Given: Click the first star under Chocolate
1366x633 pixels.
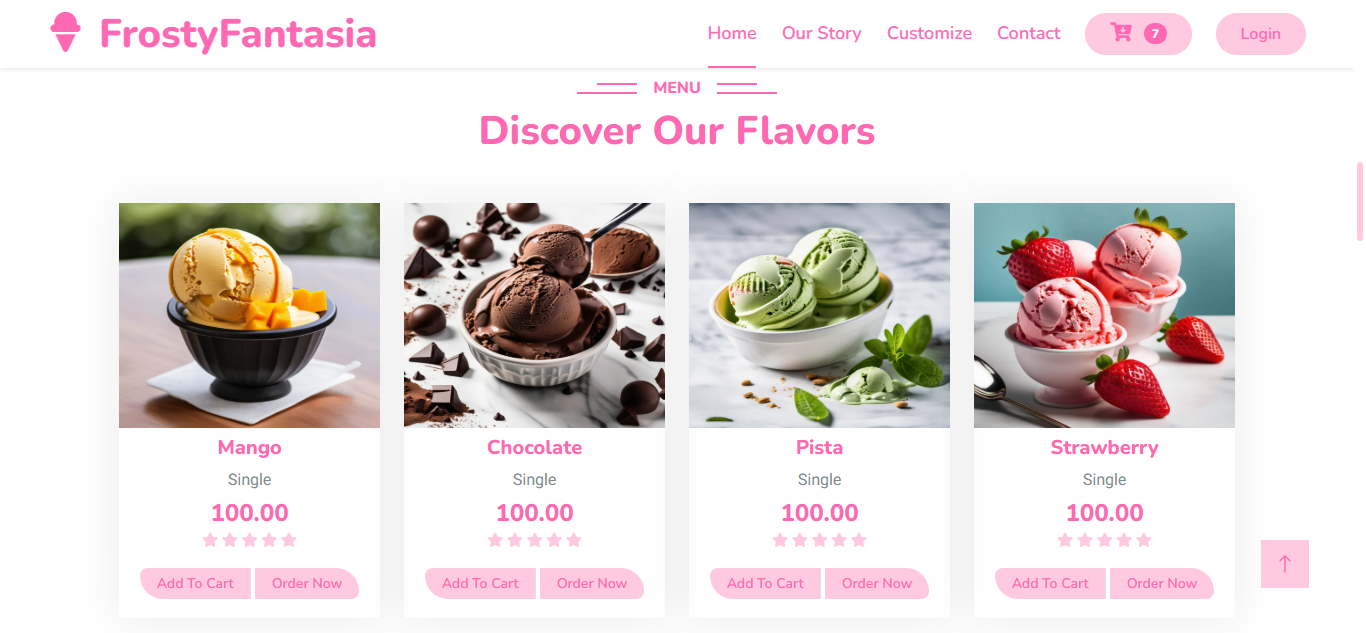Looking at the screenshot, I should click(495, 540).
